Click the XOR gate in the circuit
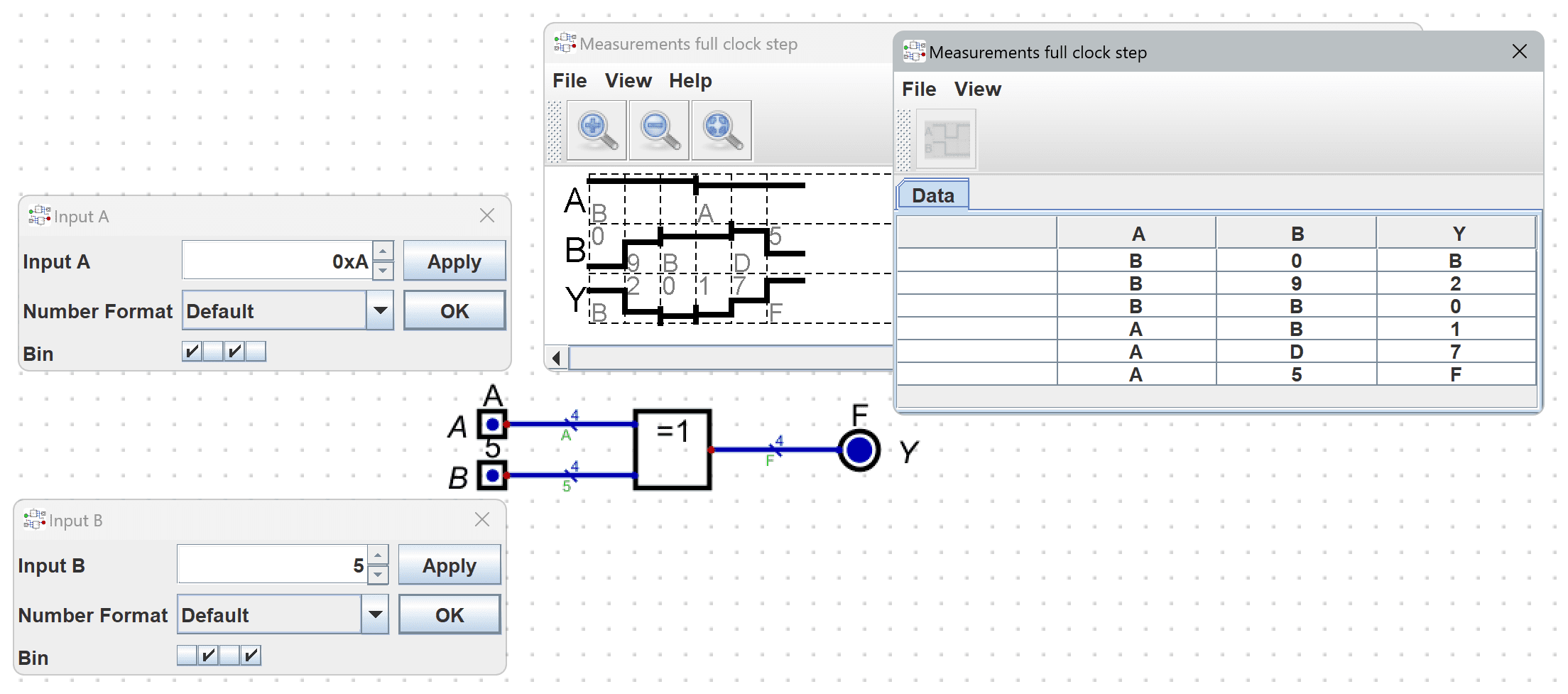Viewport: 1568px width, 694px height. coord(672,449)
